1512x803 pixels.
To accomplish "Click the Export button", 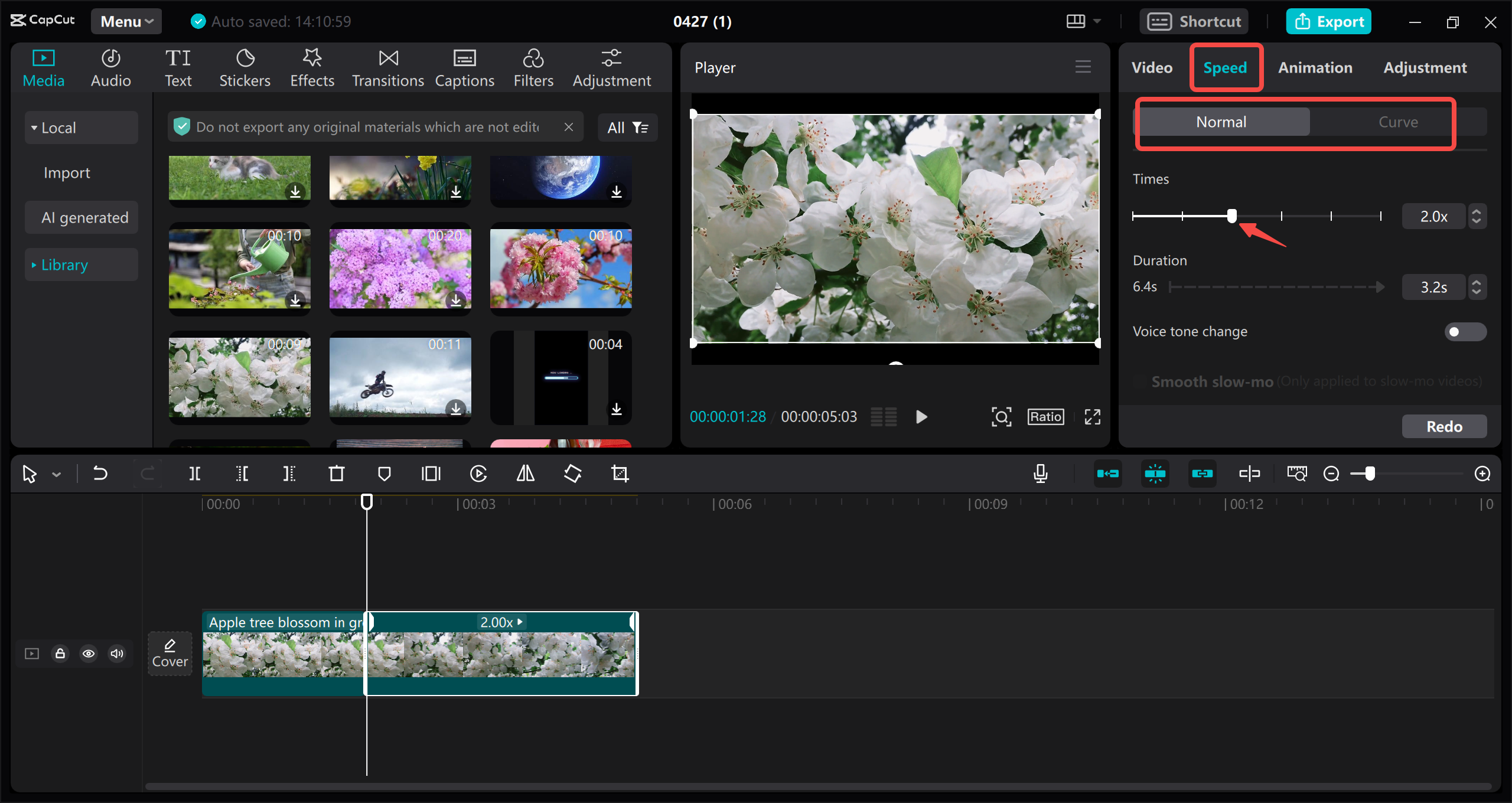I will click(1328, 22).
